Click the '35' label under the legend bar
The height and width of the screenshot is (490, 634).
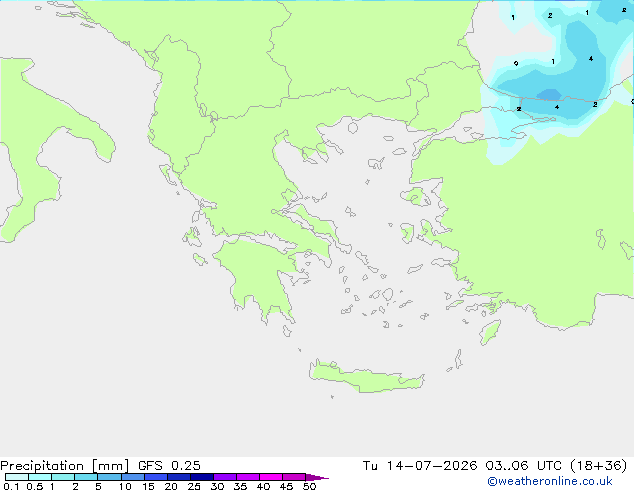tap(240, 486)
